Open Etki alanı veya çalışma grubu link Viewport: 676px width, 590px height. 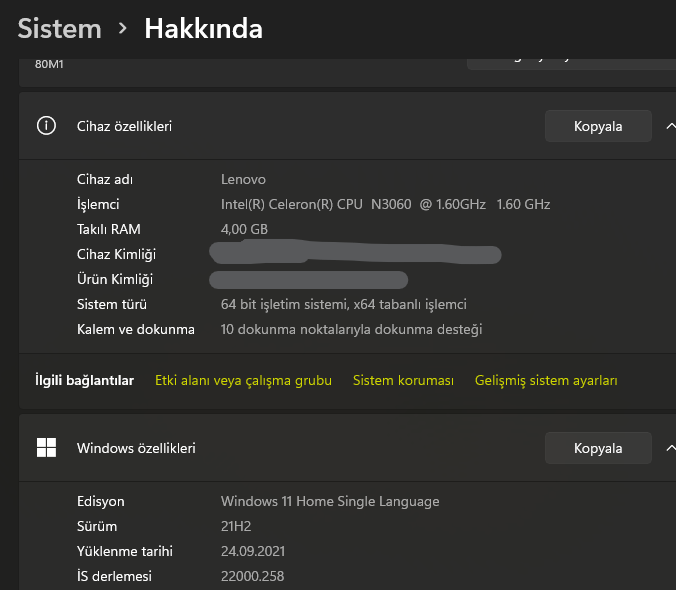pos(243,380)
